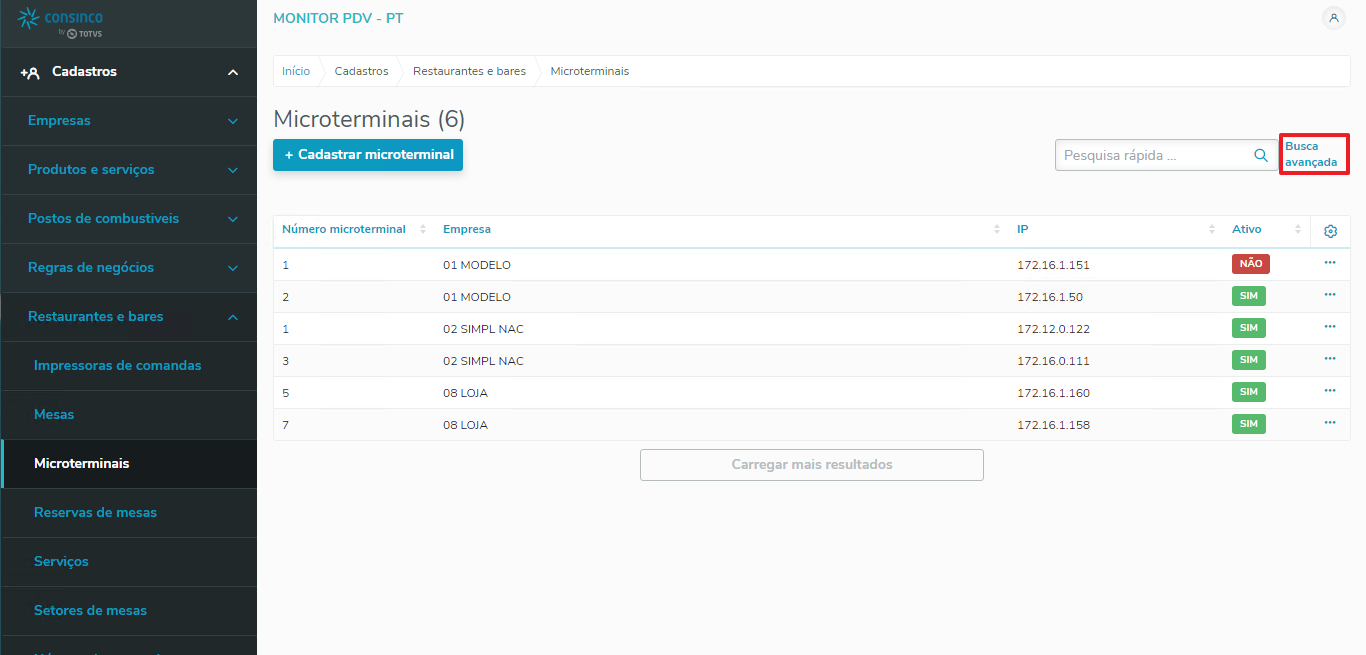The image size is (1366, 655).
Task: Click the Consinco logo
Action: coord(61,22)
